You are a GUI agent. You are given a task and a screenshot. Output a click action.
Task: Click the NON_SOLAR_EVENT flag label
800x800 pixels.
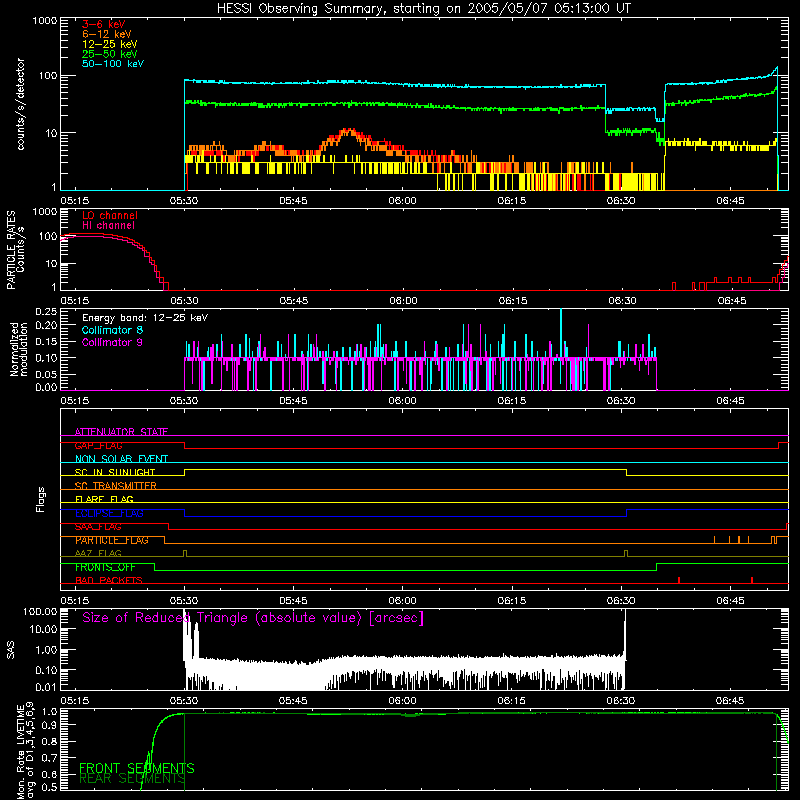click(121, 459)
